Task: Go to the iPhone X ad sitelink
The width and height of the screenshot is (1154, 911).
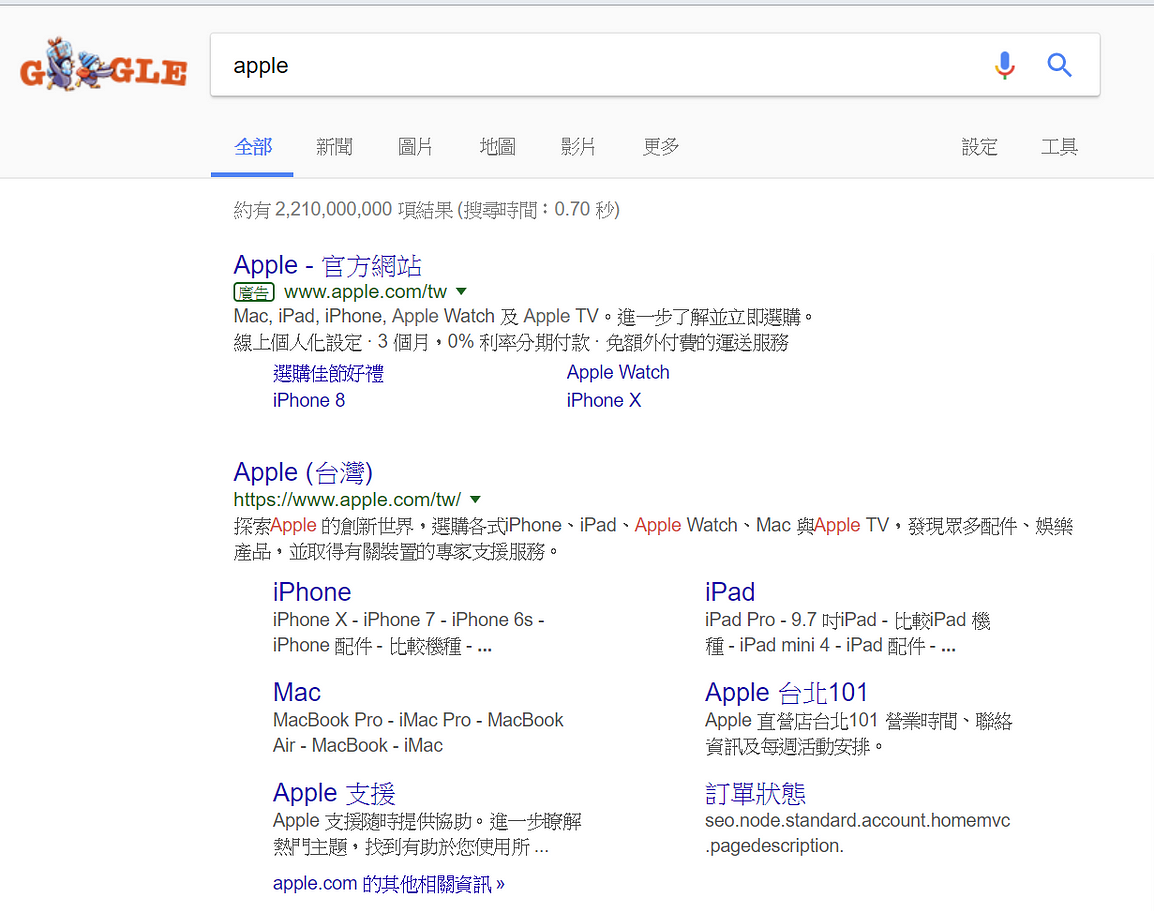Action: click(603, 400)
